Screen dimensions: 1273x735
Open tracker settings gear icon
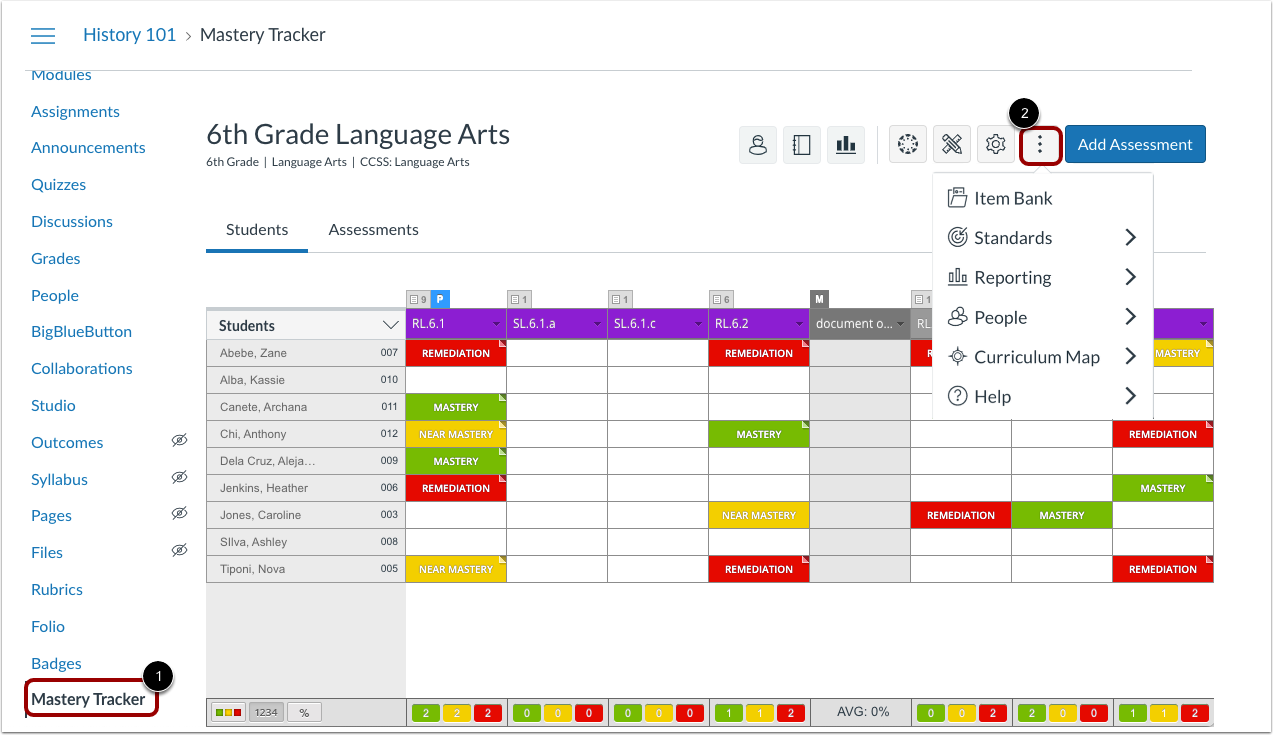click(x=995, y=145)
